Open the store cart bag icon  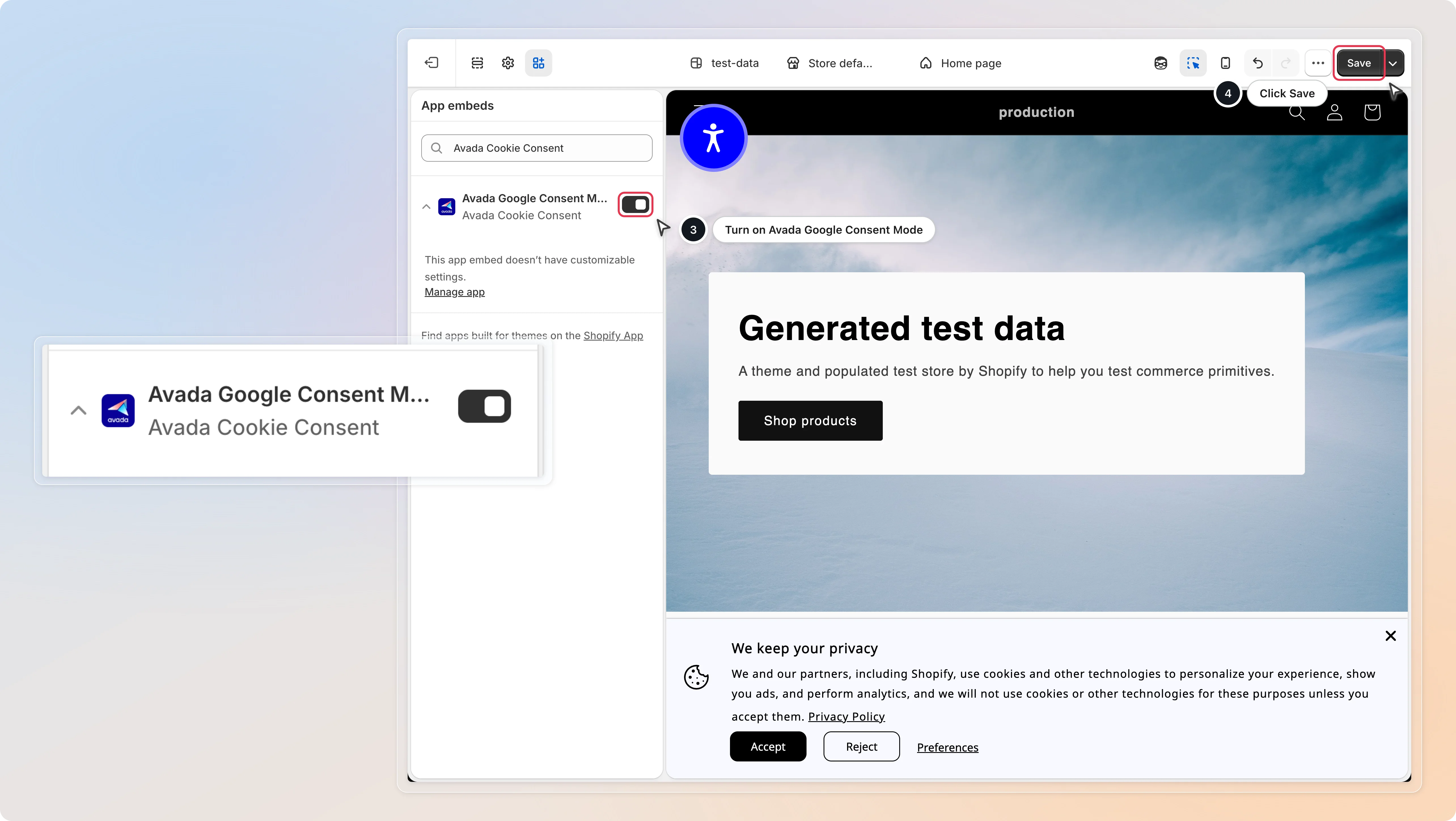click(1372, 112)
